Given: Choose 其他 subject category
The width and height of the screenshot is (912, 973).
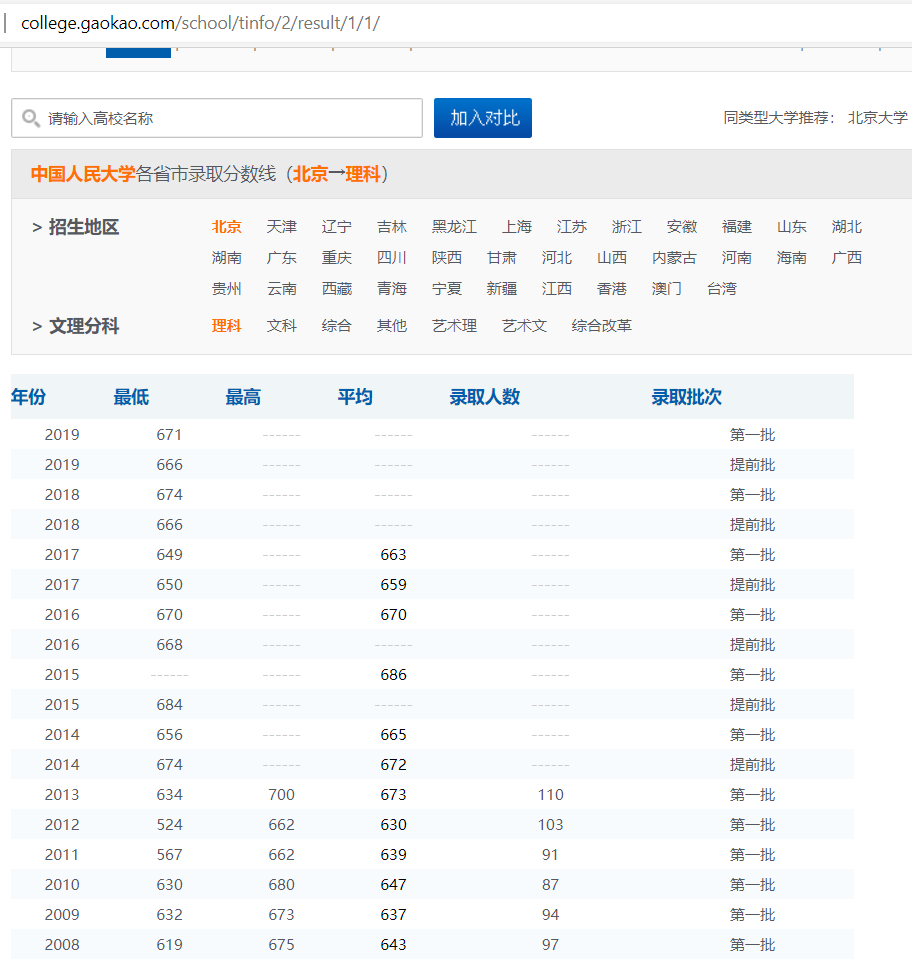Looking at the screenshot, I should pos(392,326).
